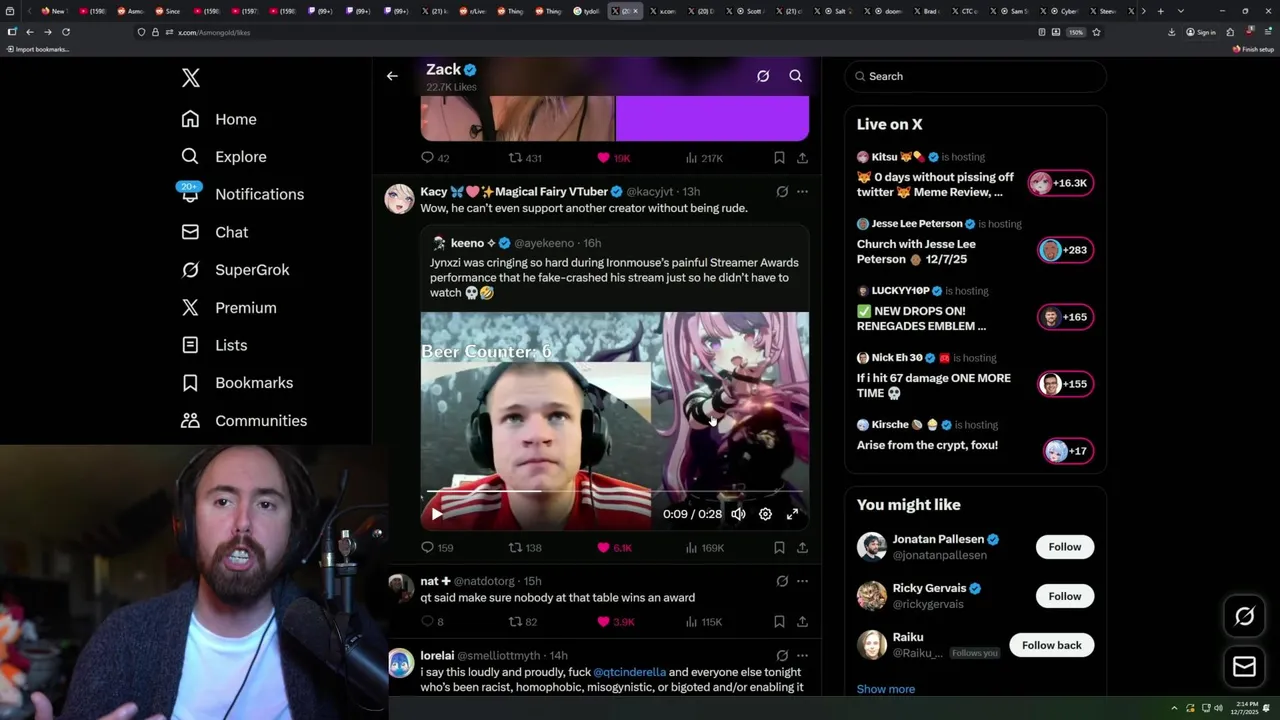
Task: Open the Home page
Action: pos(219,119)
